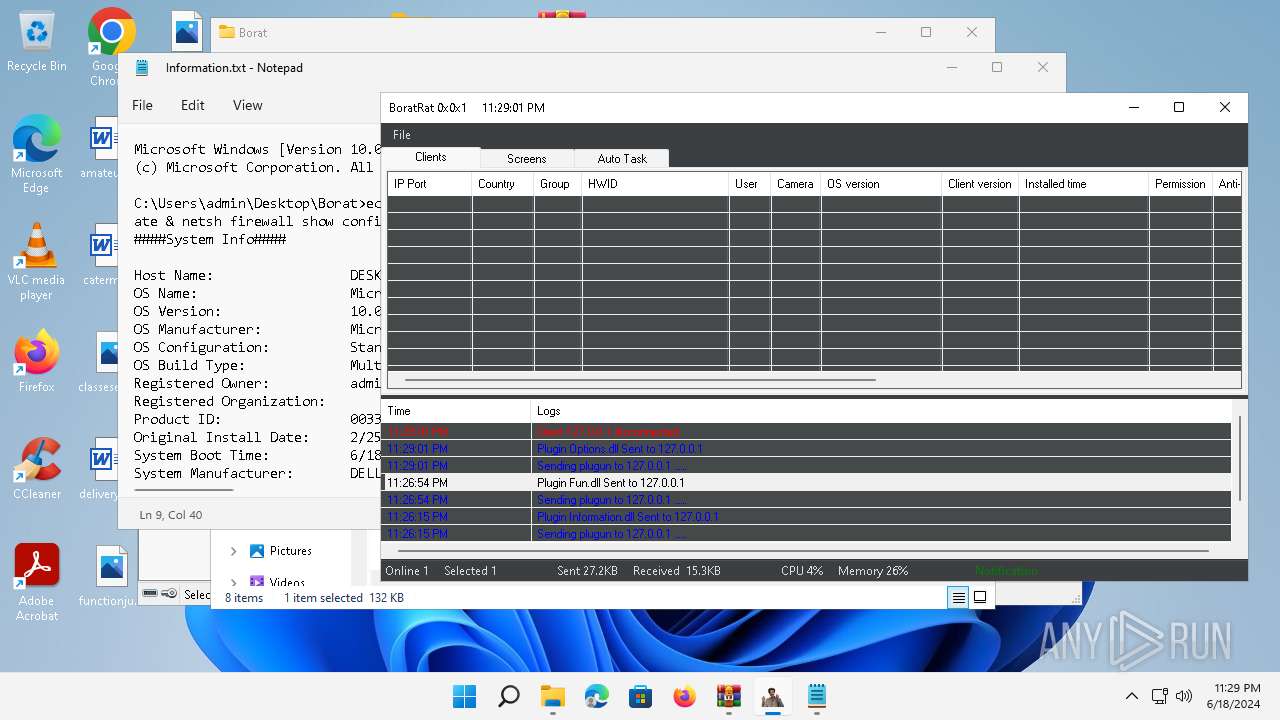Click the Client version column header

point(981,184)
